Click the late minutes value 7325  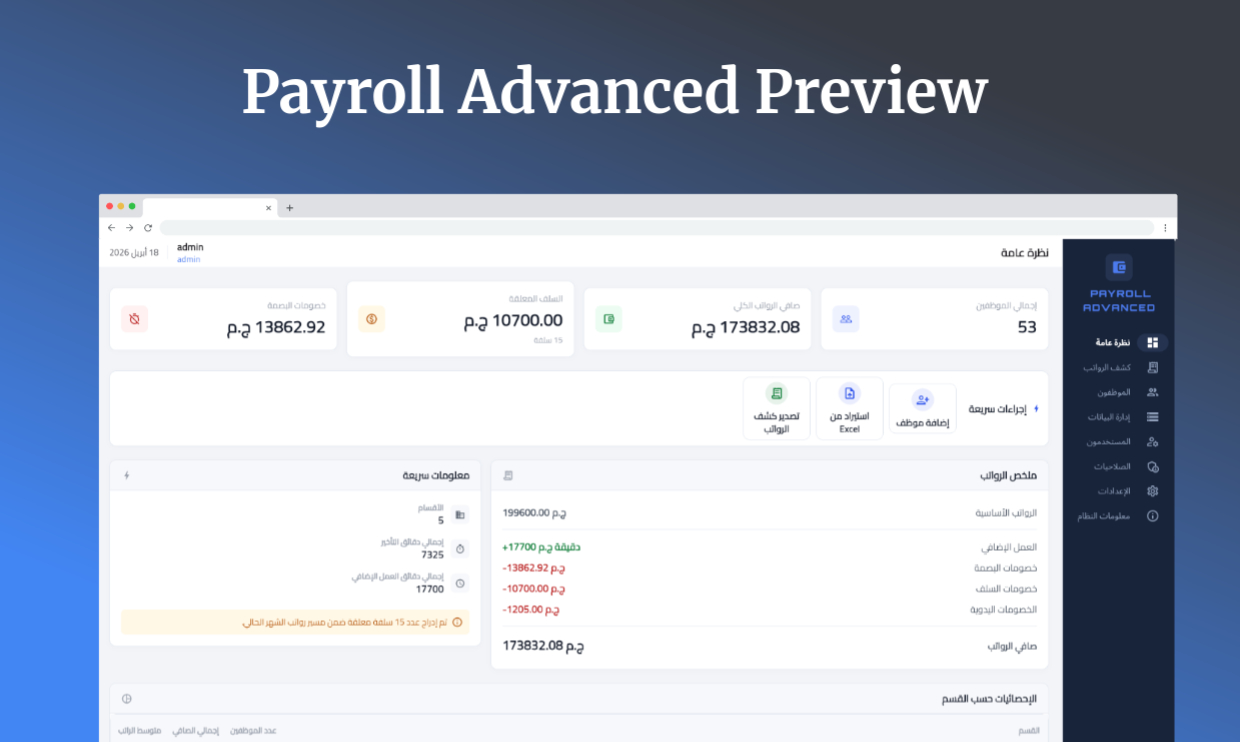(433, 555)
